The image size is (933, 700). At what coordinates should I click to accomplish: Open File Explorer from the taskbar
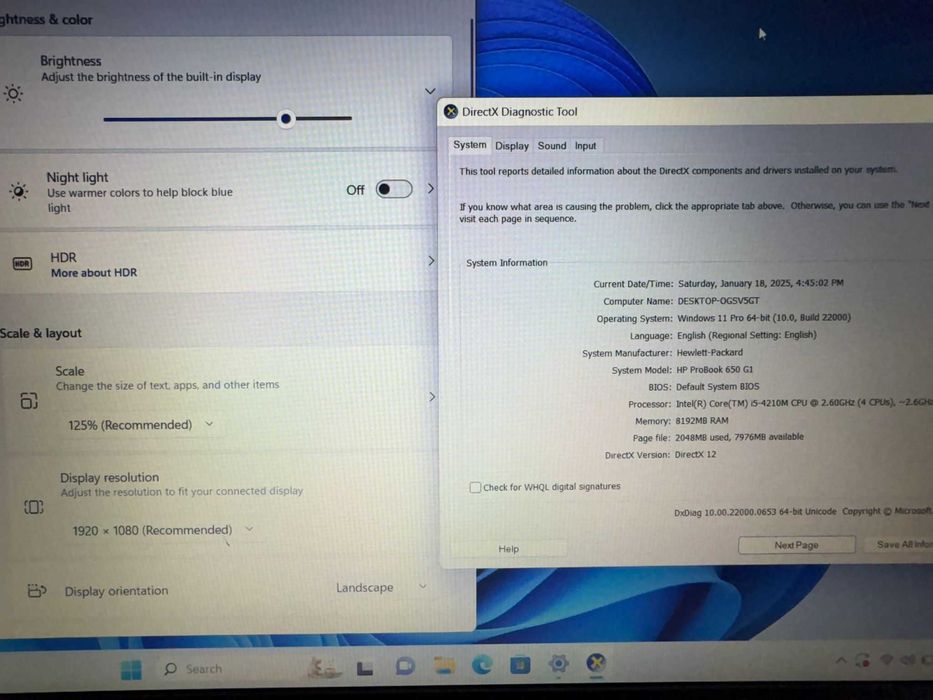coord(444,665)
